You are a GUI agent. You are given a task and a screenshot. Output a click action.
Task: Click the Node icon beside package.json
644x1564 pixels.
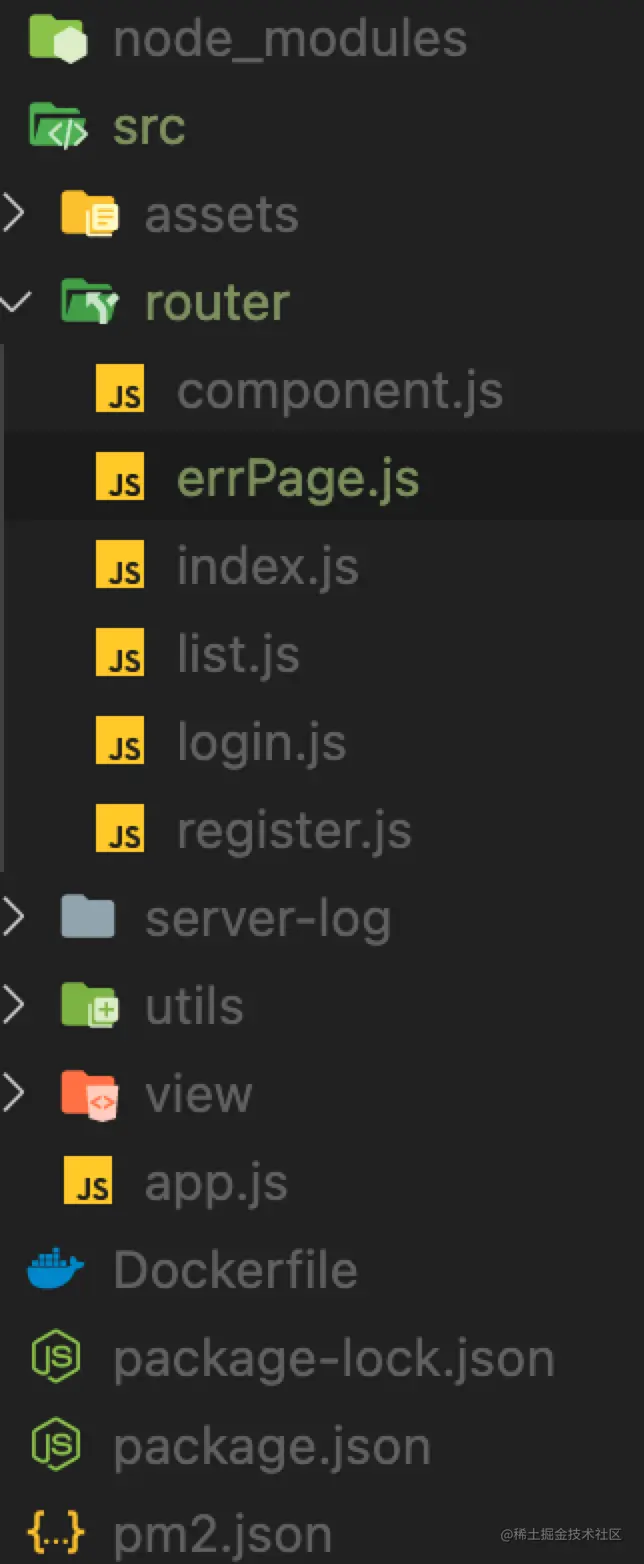56,1445
